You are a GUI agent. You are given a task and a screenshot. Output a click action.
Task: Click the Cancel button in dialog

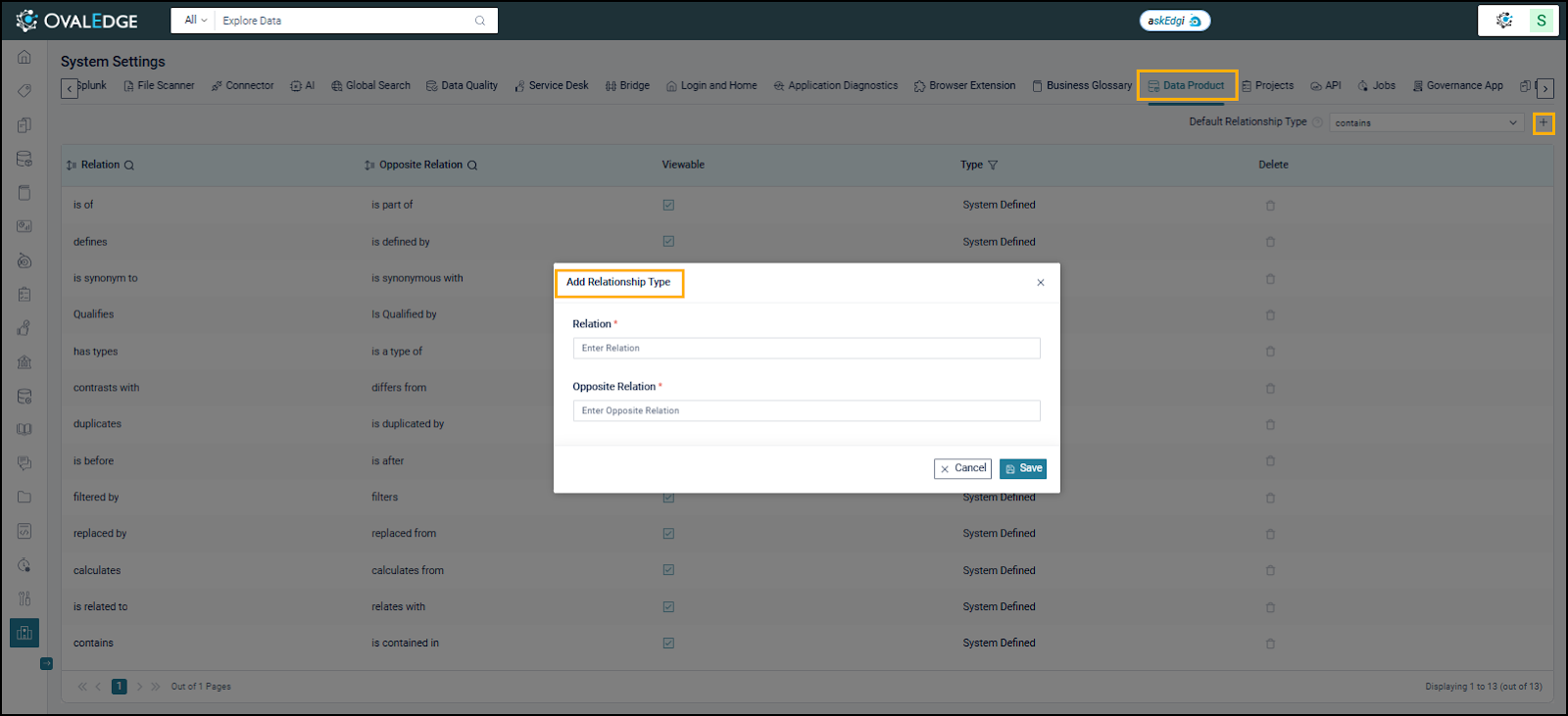962,468
